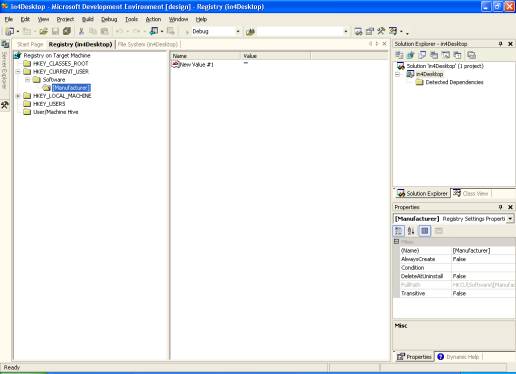Click the Find in Files binoculars icon
Screen dimensions: 516x374
pyautogui.click(x=250, y=32)
